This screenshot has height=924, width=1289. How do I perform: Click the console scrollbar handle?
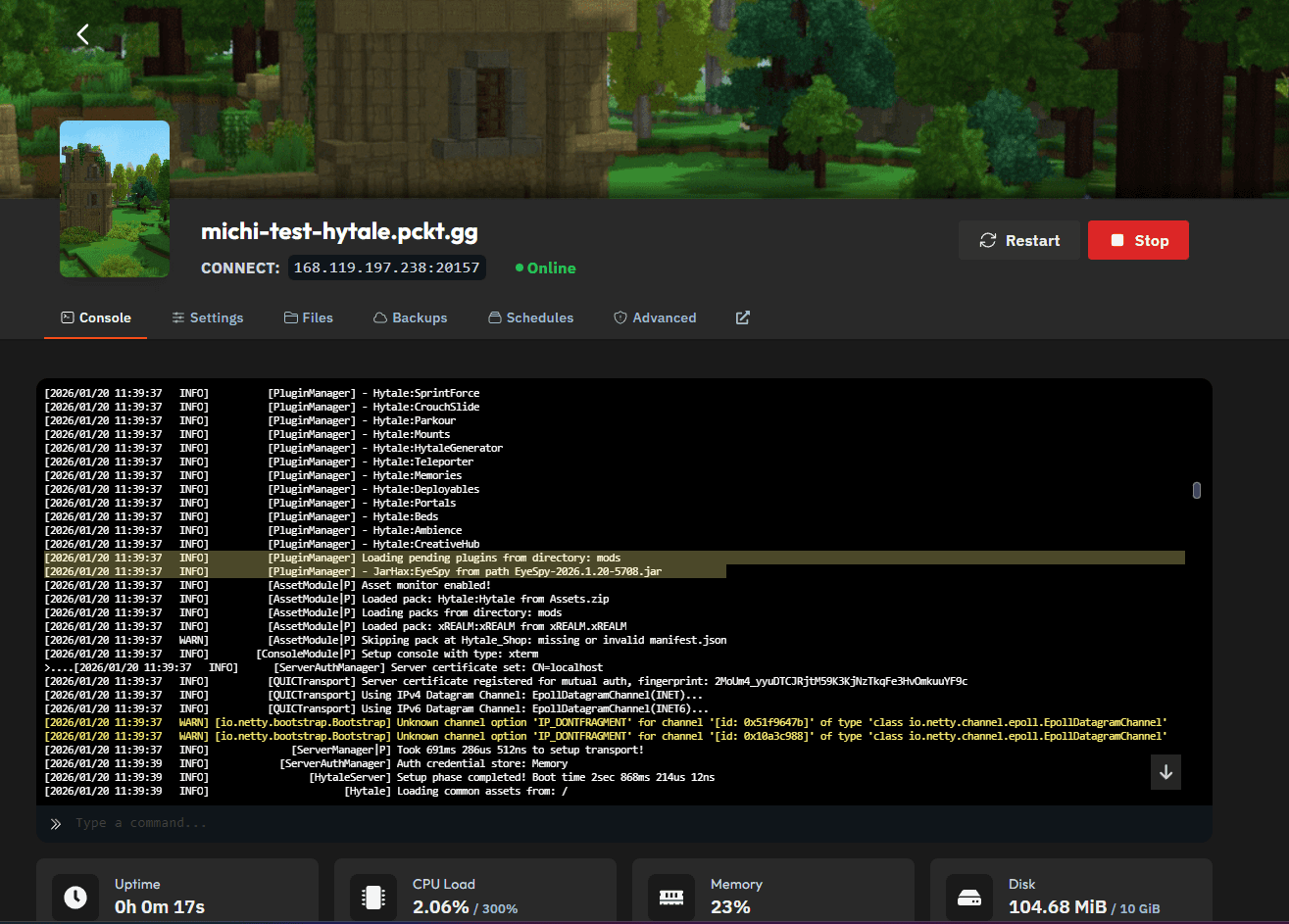coord(1196,490)
